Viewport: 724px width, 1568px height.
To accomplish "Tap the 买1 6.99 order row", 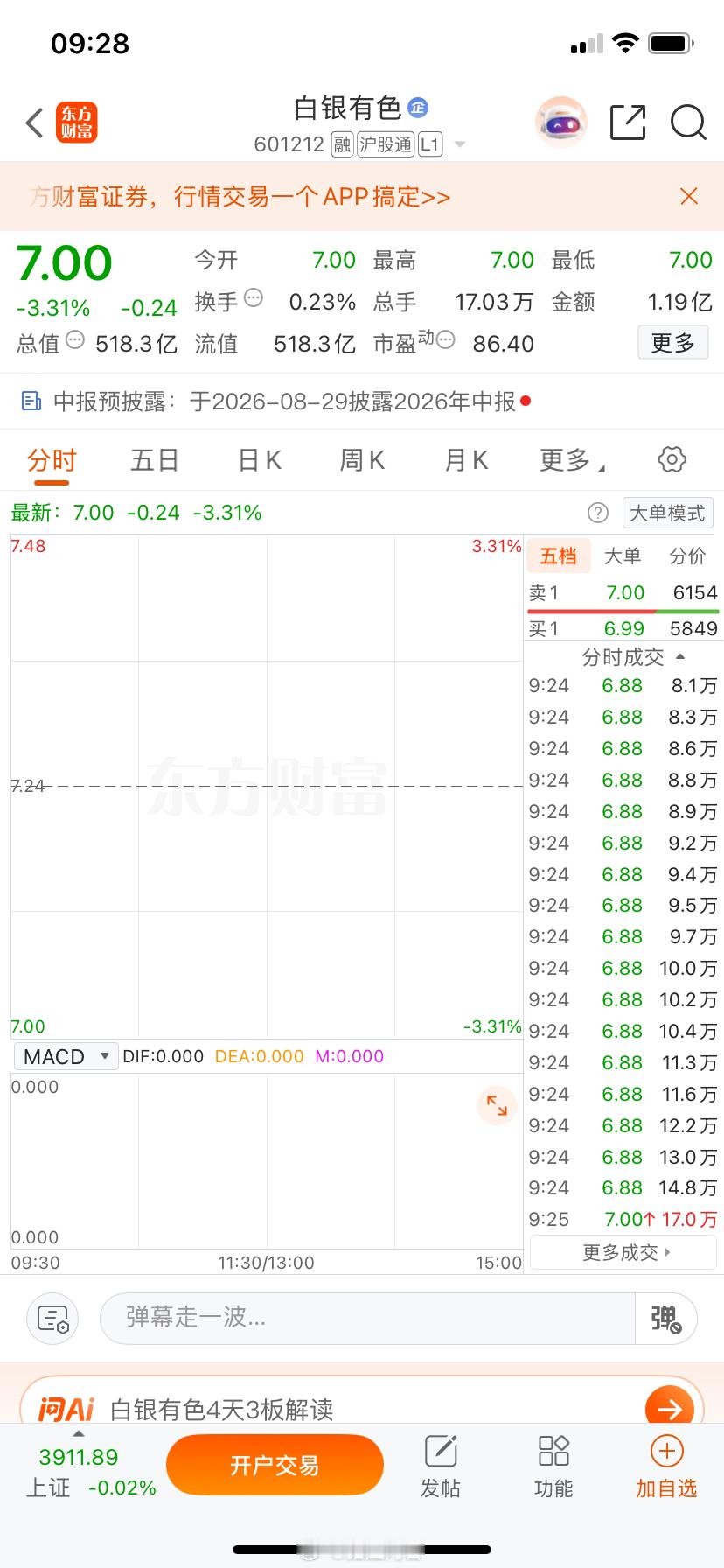I will pos(623,628).
